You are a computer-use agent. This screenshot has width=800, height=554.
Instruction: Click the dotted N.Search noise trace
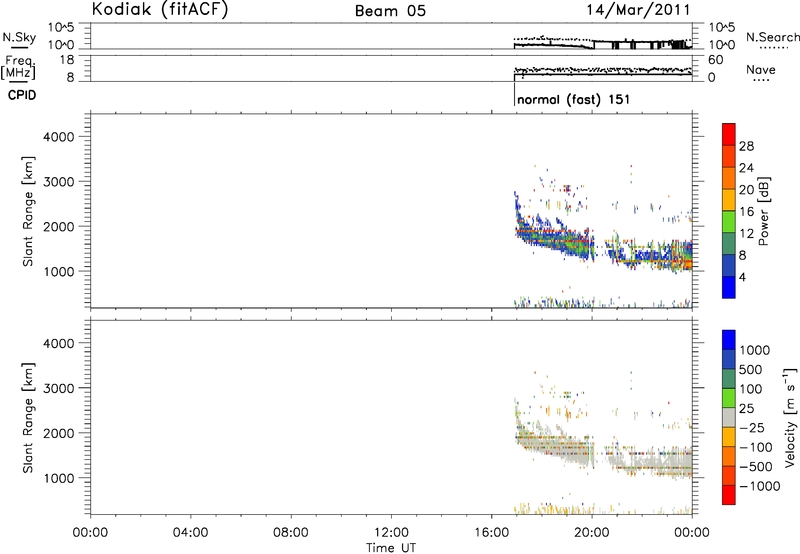click(602, 39)
